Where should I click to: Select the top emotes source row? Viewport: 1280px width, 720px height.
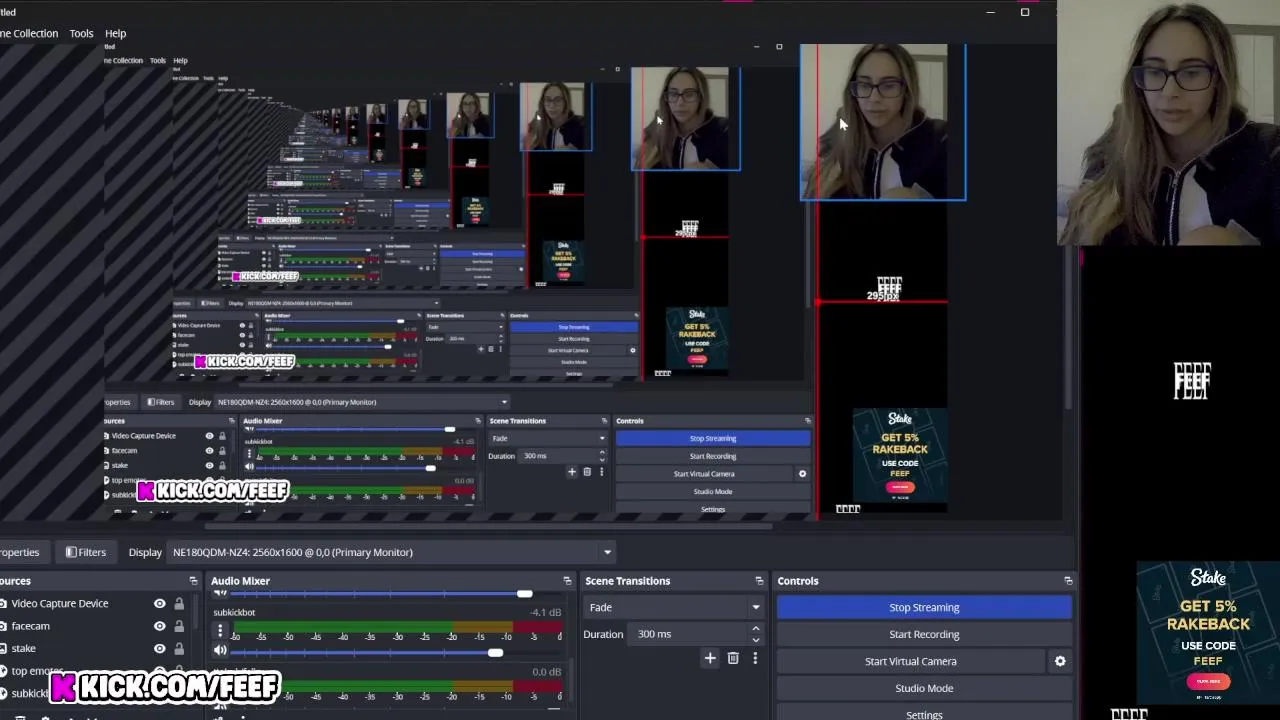click(x=95, y=671)
